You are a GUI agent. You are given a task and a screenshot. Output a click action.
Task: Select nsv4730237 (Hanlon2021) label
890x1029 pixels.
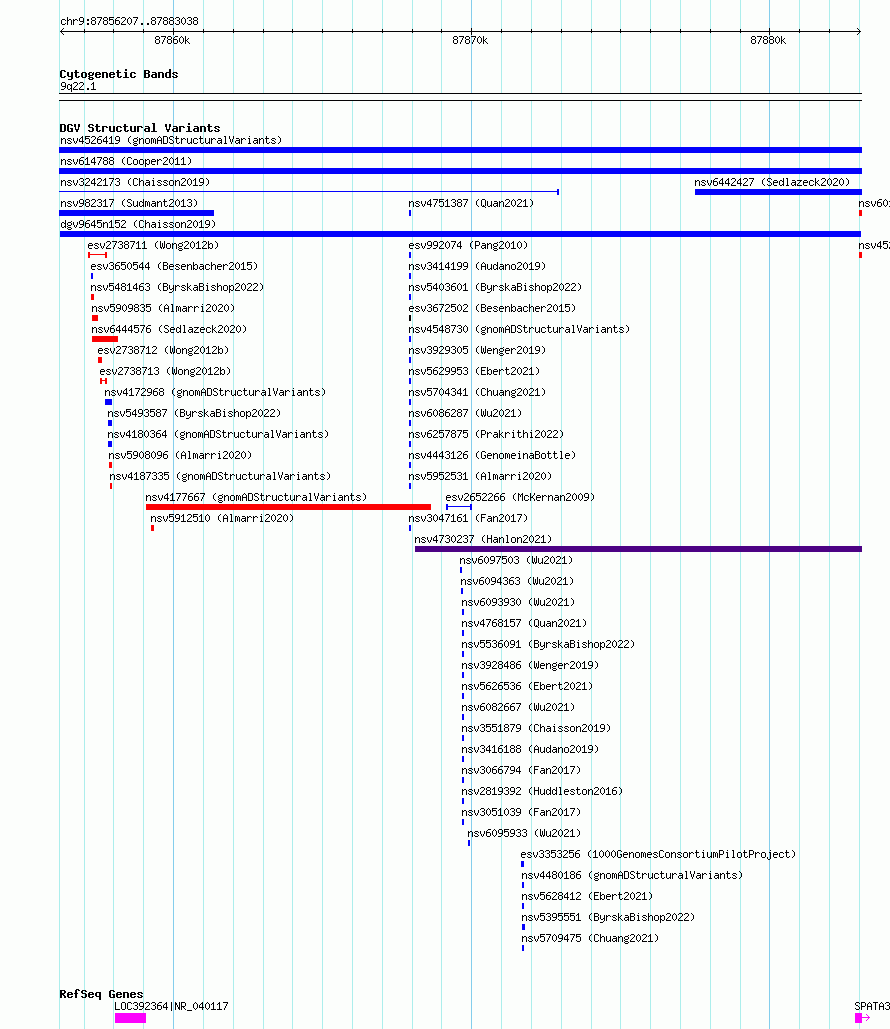coord(483,539)
